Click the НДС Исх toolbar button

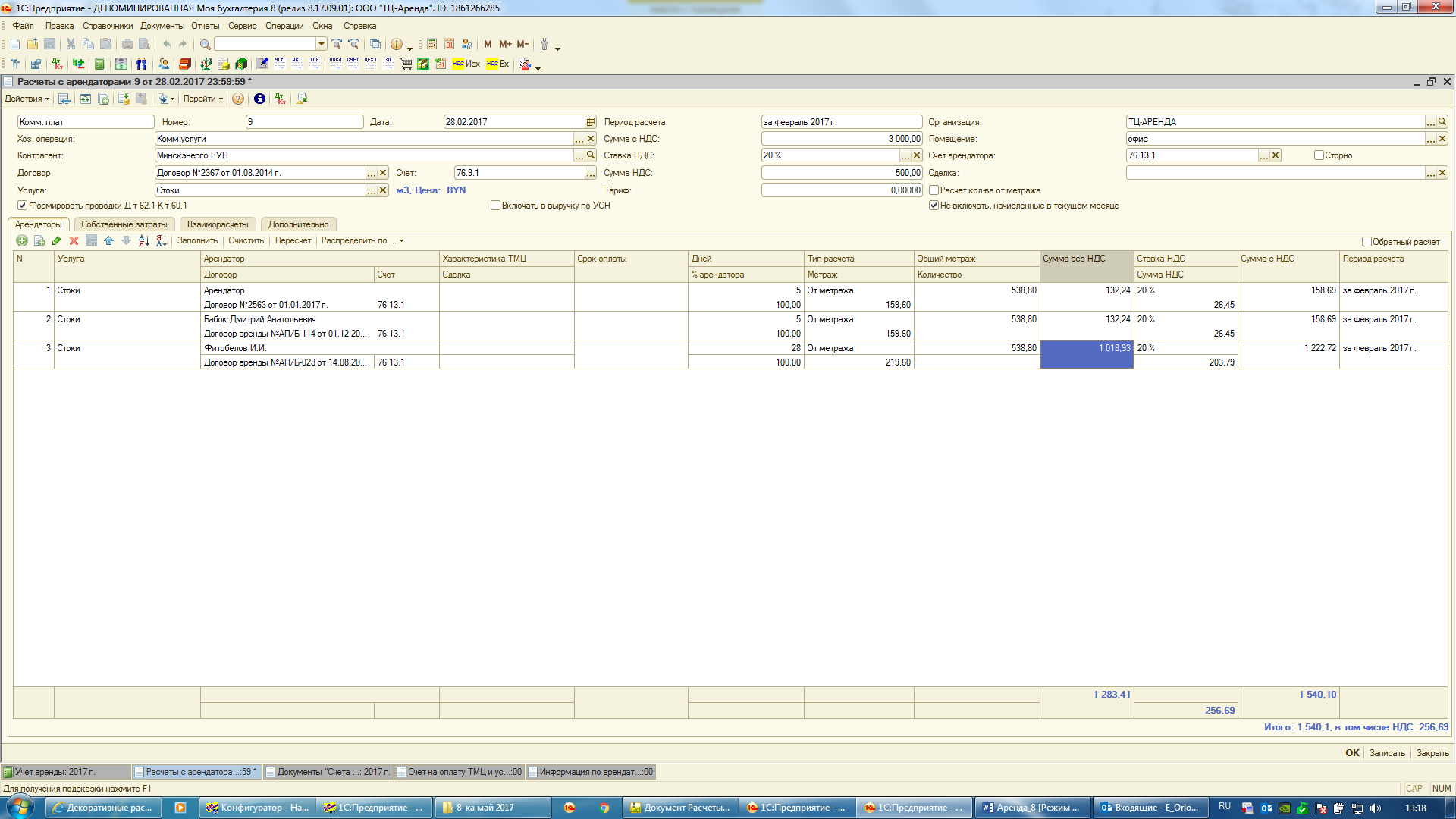tap(466, 64)
